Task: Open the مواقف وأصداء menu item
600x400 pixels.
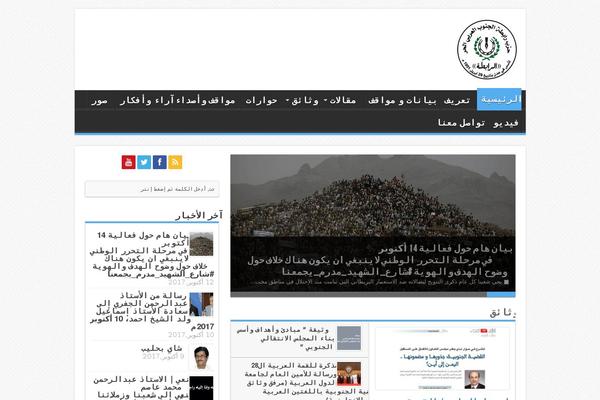Action: pyautogui.click(x=206, y=100)
